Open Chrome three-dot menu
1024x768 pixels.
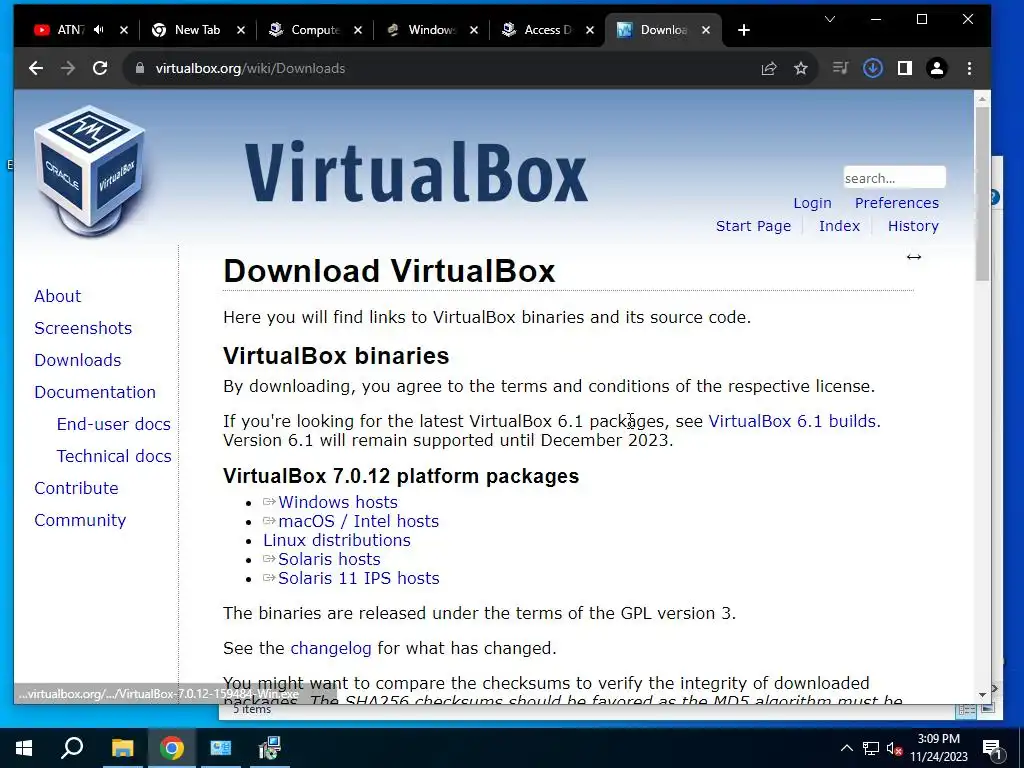969,68
